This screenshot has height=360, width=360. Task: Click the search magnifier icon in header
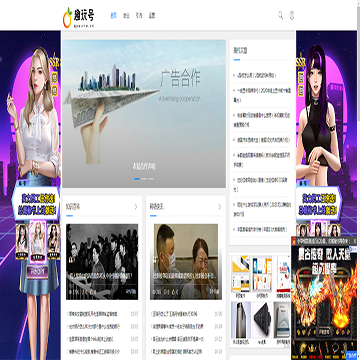tap(280, 15)
